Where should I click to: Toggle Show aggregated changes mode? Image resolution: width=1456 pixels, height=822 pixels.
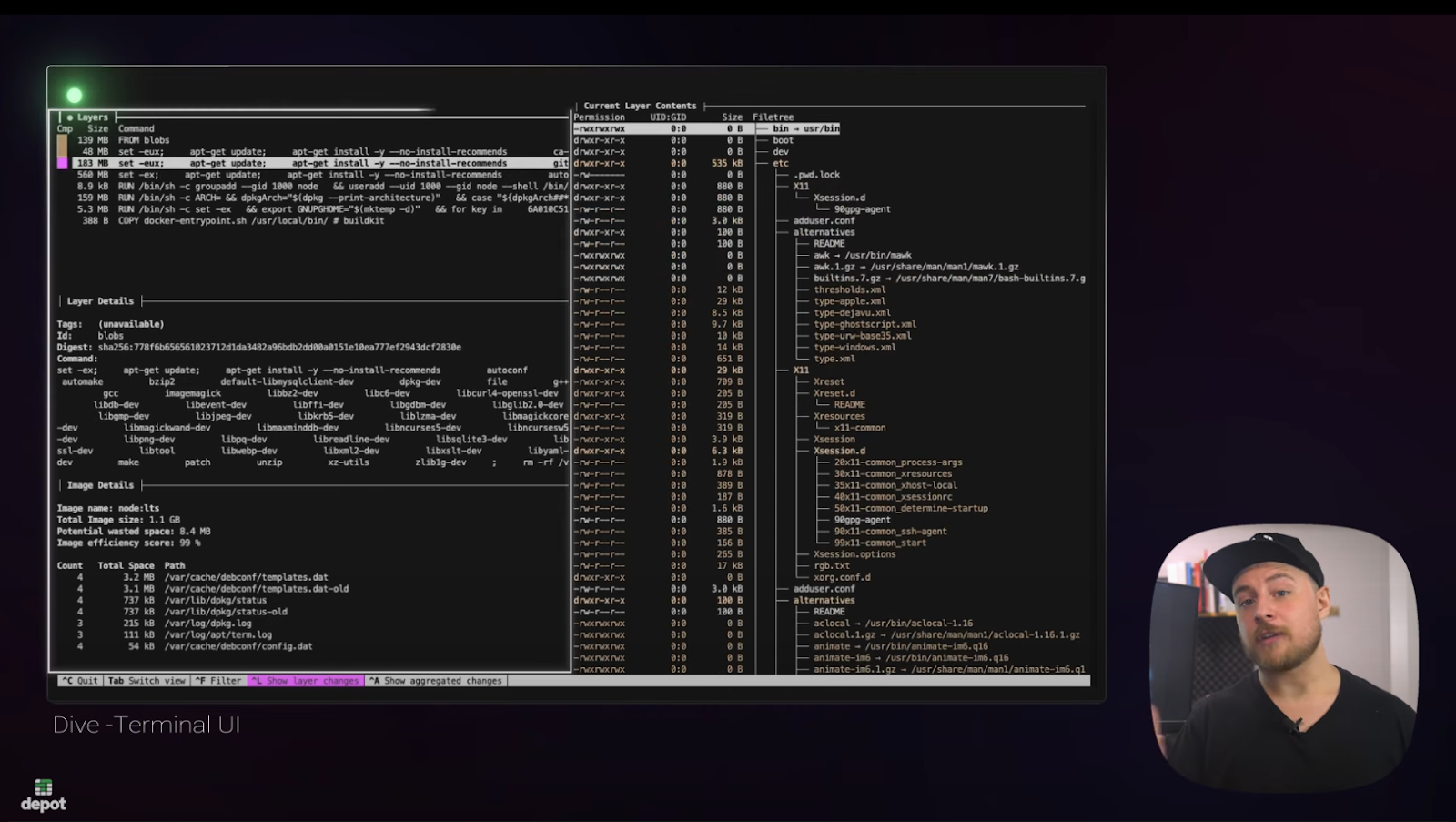coord(436,681)
